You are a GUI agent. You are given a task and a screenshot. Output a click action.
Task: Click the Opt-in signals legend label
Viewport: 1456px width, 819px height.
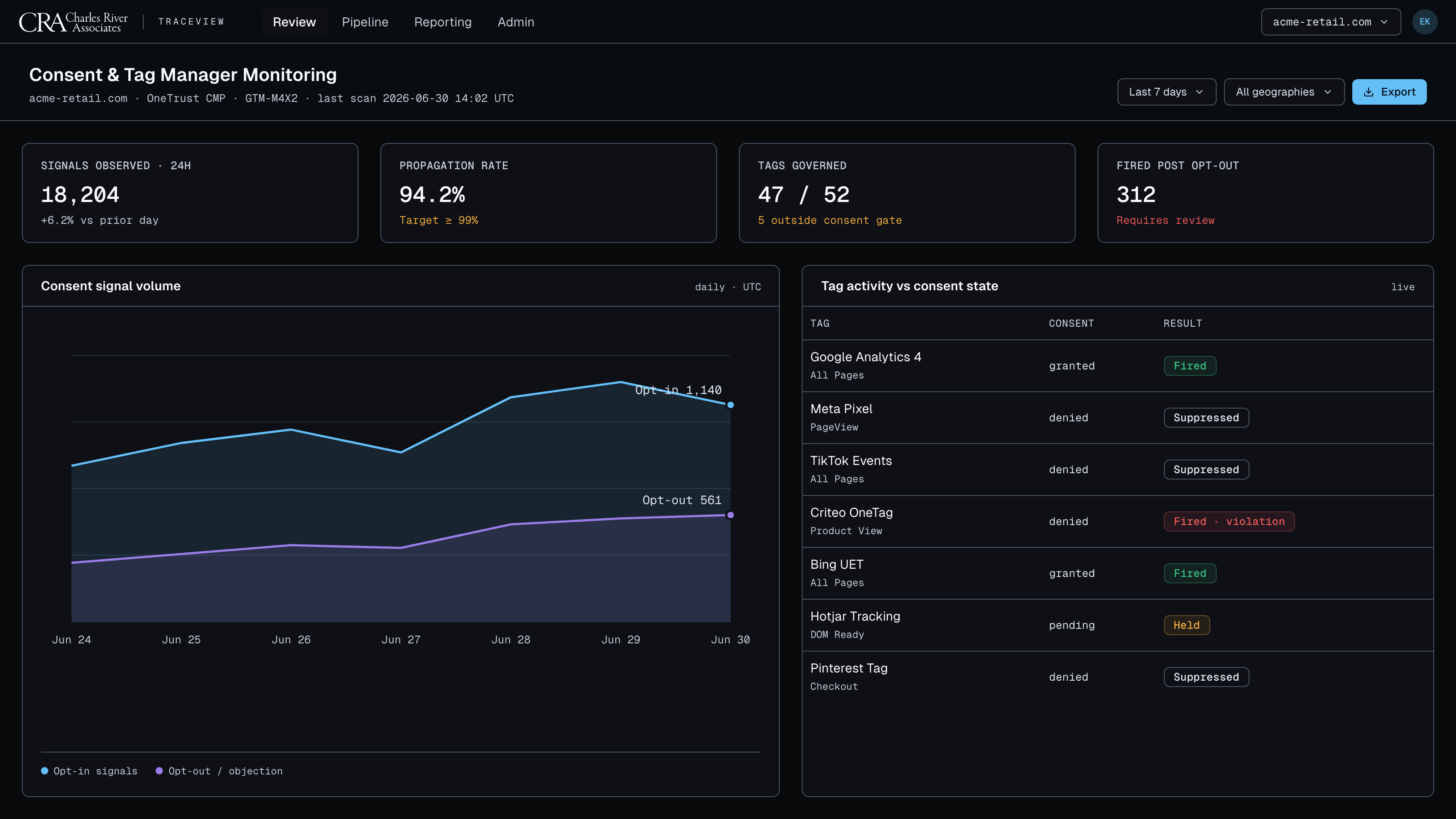(95, 771)
